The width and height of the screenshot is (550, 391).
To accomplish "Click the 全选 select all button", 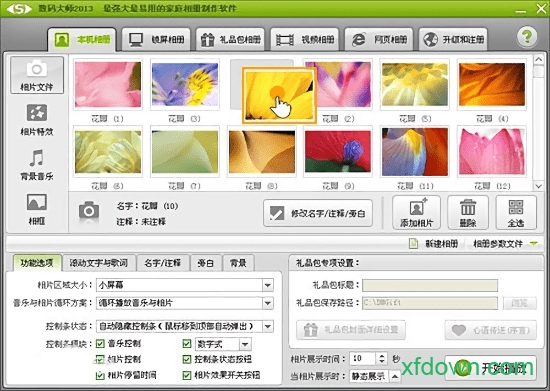I will [516, 213].
